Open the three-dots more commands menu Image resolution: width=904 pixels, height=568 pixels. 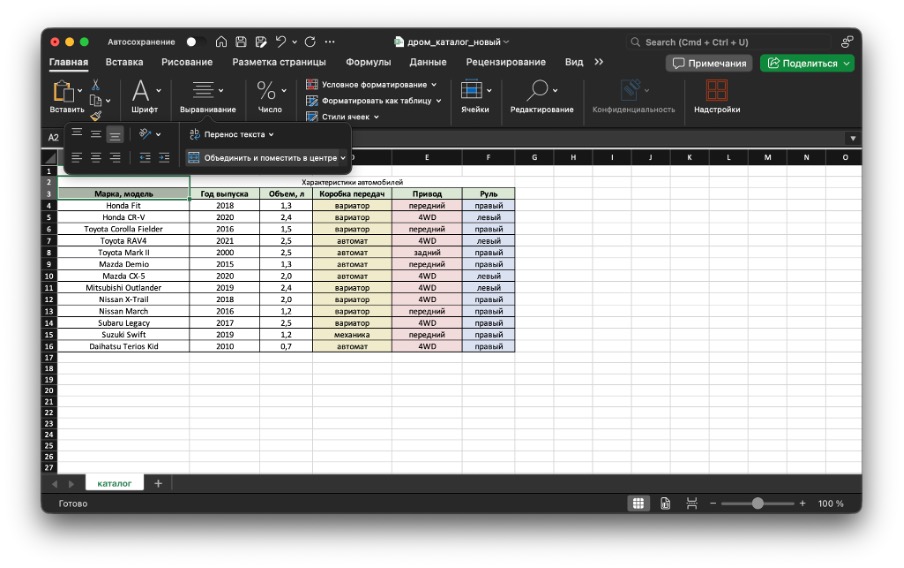point(330,42)
